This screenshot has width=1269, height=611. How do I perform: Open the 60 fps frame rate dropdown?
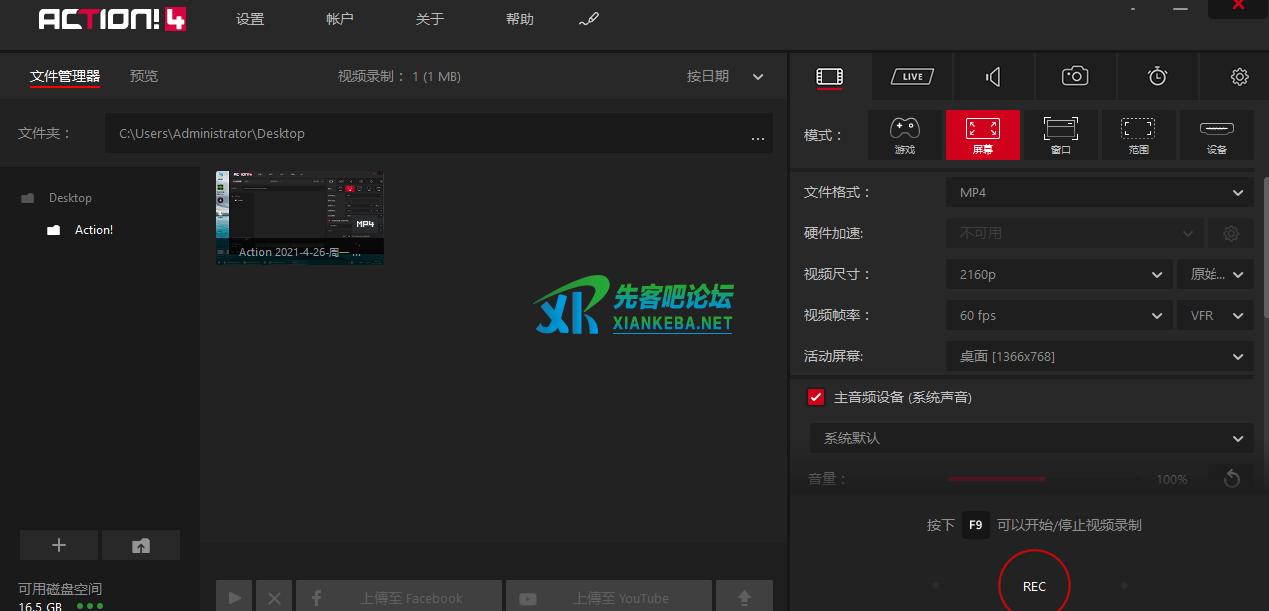pos(1058,315)
